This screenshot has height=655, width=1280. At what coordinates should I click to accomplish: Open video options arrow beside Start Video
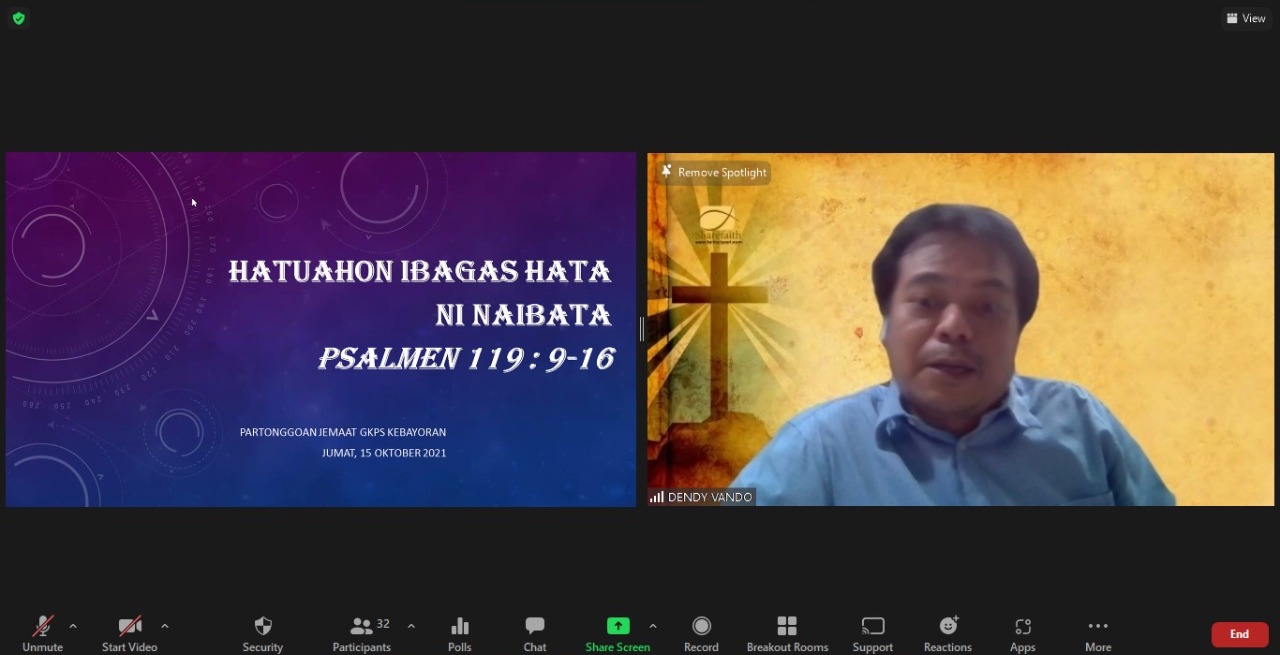tap(165, 626)
